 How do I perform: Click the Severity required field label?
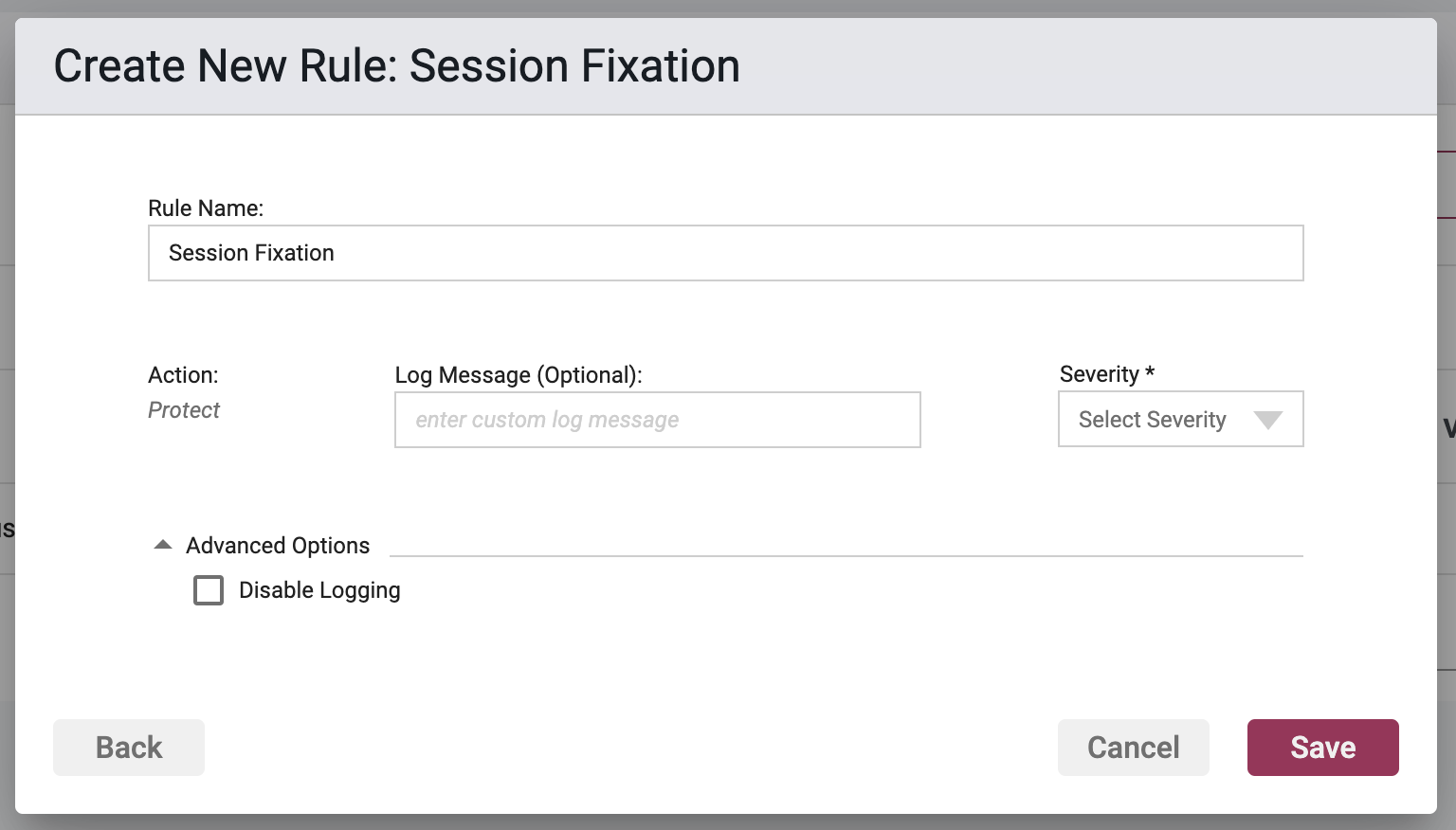click(1107, 374)
